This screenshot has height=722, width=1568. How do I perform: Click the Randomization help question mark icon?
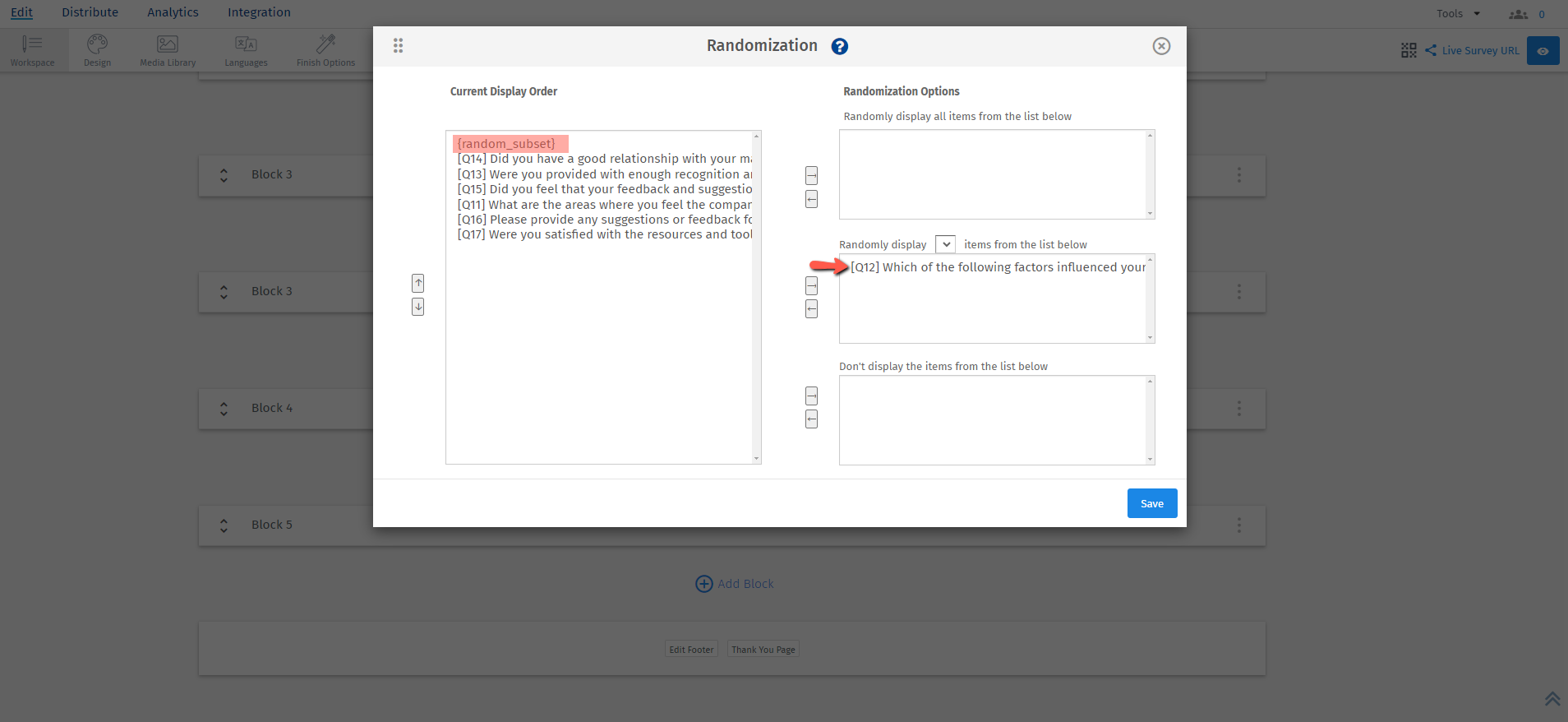click(839, 46)
